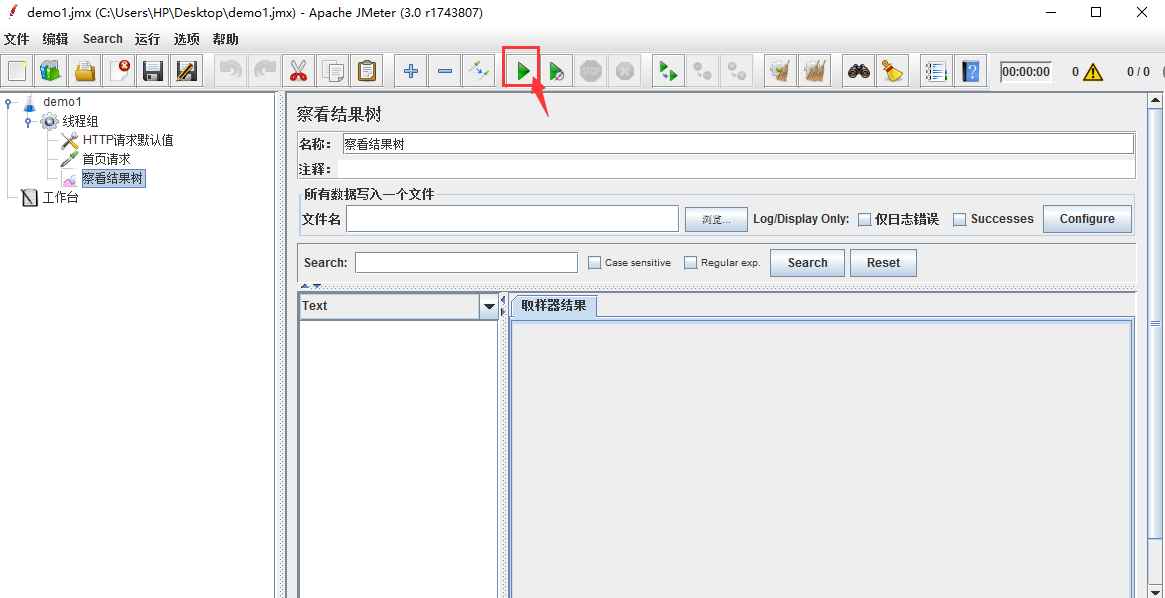The height and width of the screenshot is (598, 1165).
Task: Reset search with the yellow broom icon
Action: coord(892,71)
